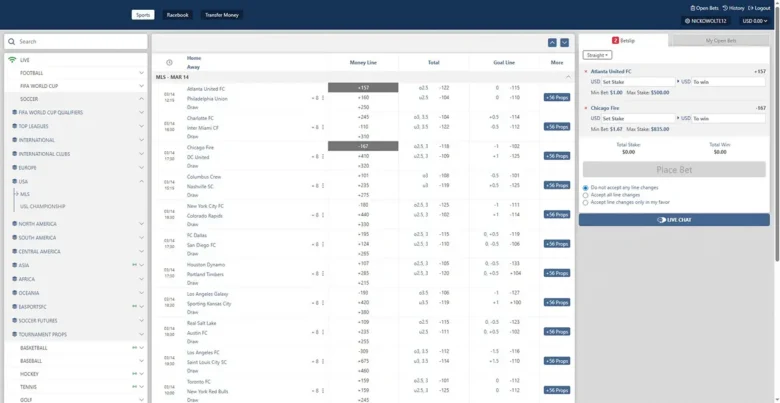Collapse the MLS - MAR 14 section
This screenshot has width=780, height=403.
[568, 77]
